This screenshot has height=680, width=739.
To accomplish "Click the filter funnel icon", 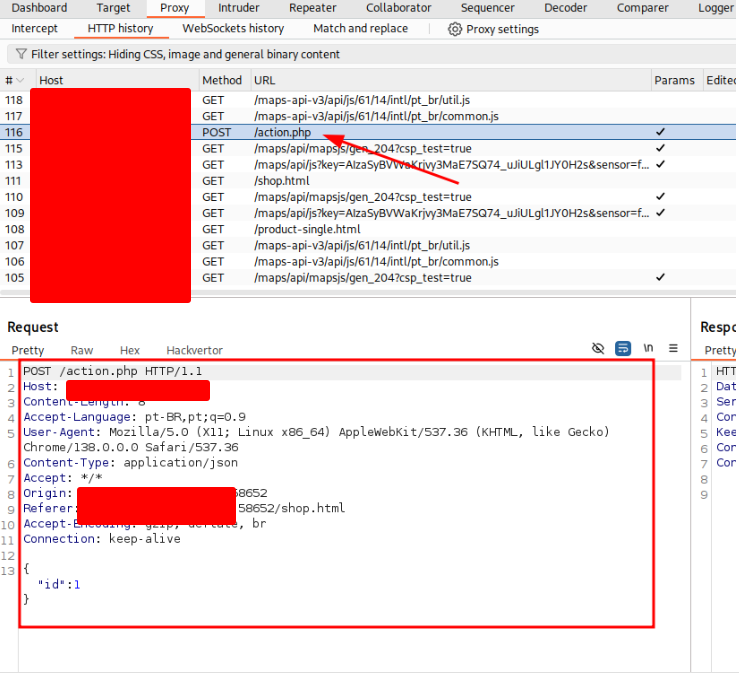I will [20, 54].
